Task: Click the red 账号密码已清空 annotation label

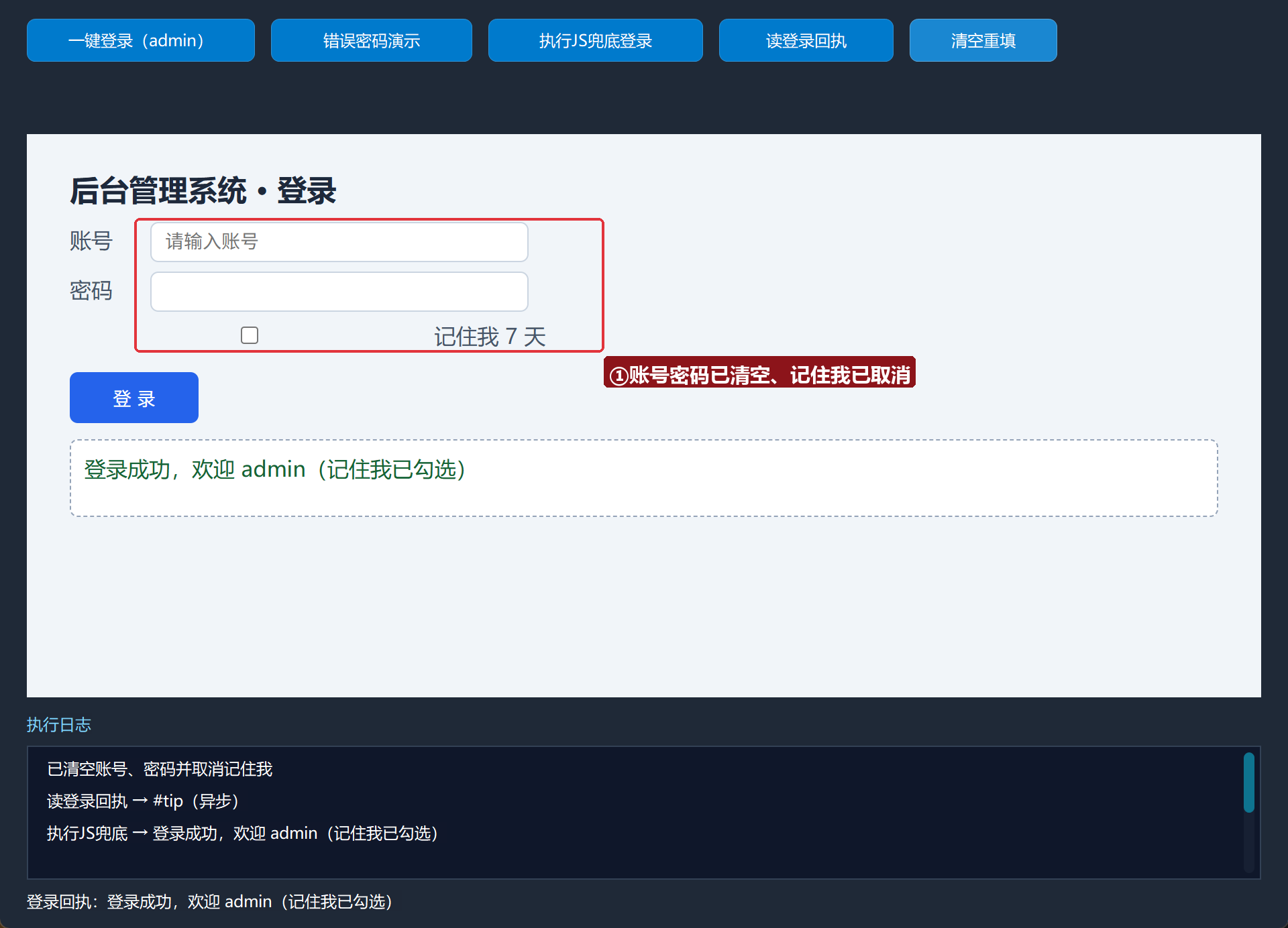Action: coord(759,372)
